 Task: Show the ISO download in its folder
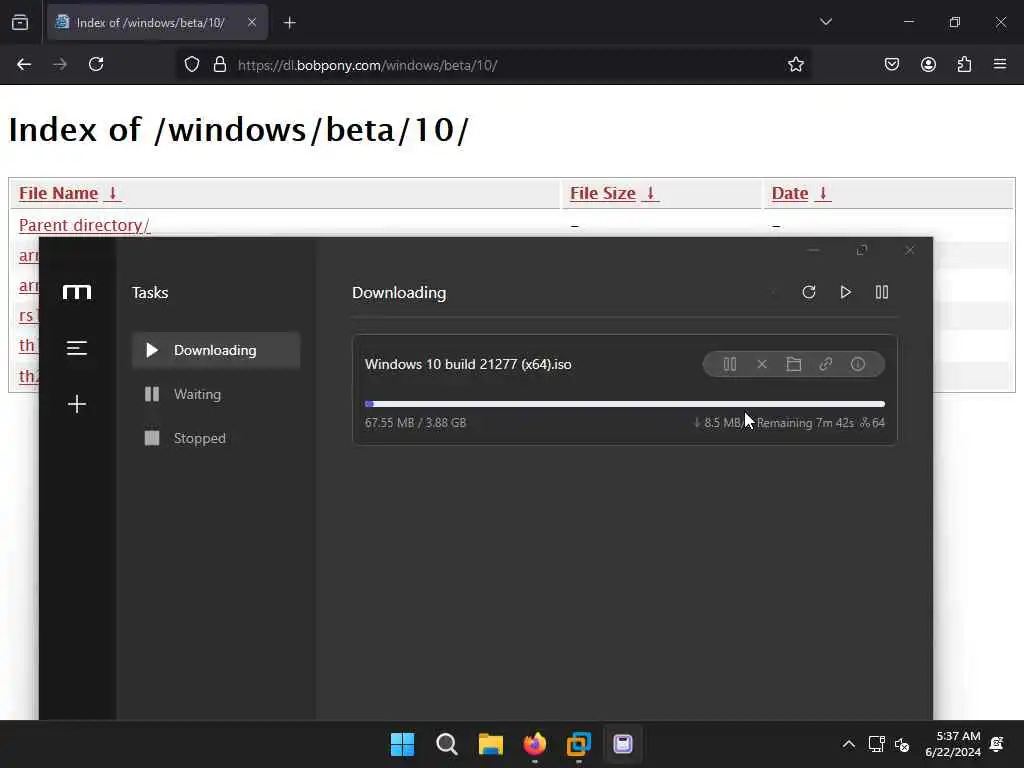[793, 364]
